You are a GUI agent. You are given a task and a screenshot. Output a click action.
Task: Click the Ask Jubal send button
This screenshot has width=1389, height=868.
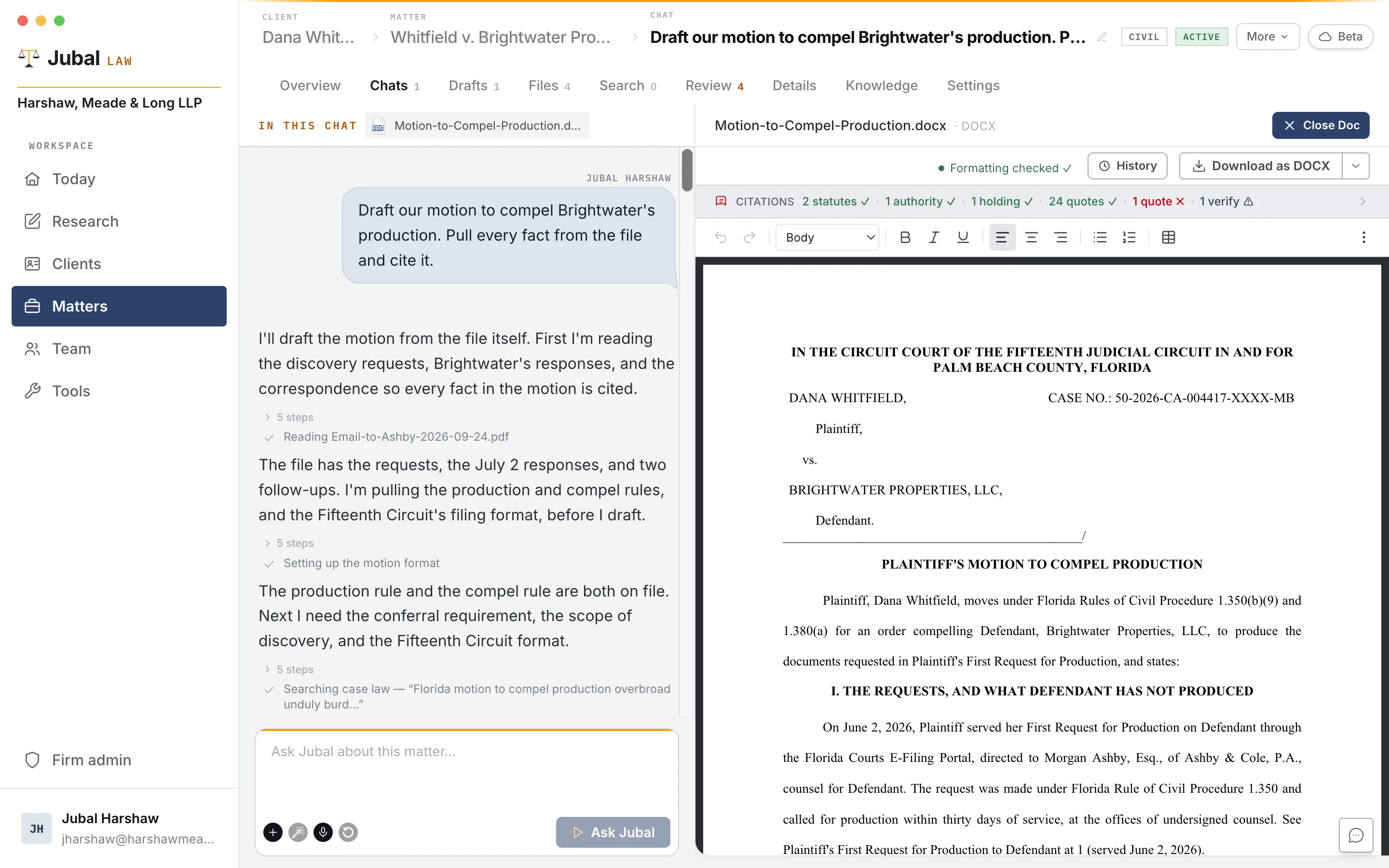click(x=613, y=832)
